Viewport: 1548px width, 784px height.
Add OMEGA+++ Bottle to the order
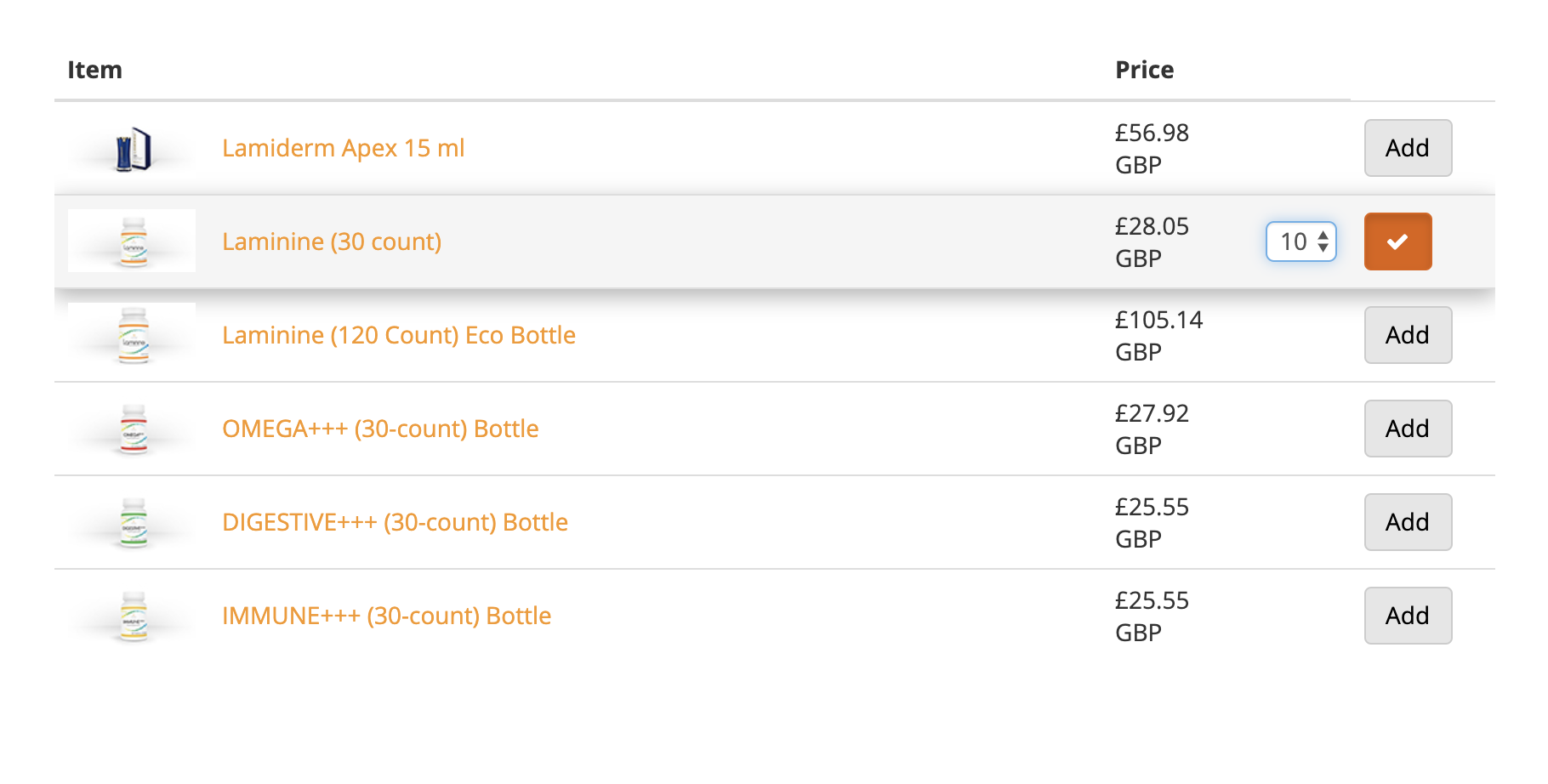(1408, 429)
